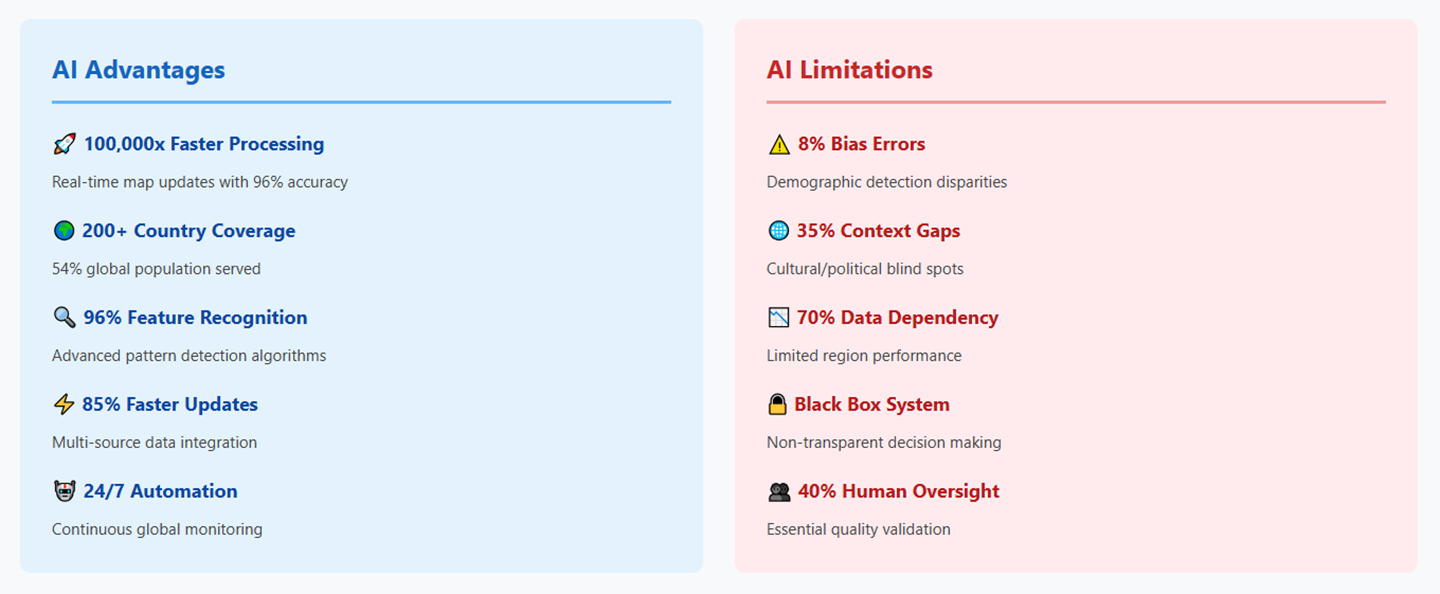Click the warning triangle icon for Bias Errors
The image size is (1440, 594).
click(x=779, y=145)
